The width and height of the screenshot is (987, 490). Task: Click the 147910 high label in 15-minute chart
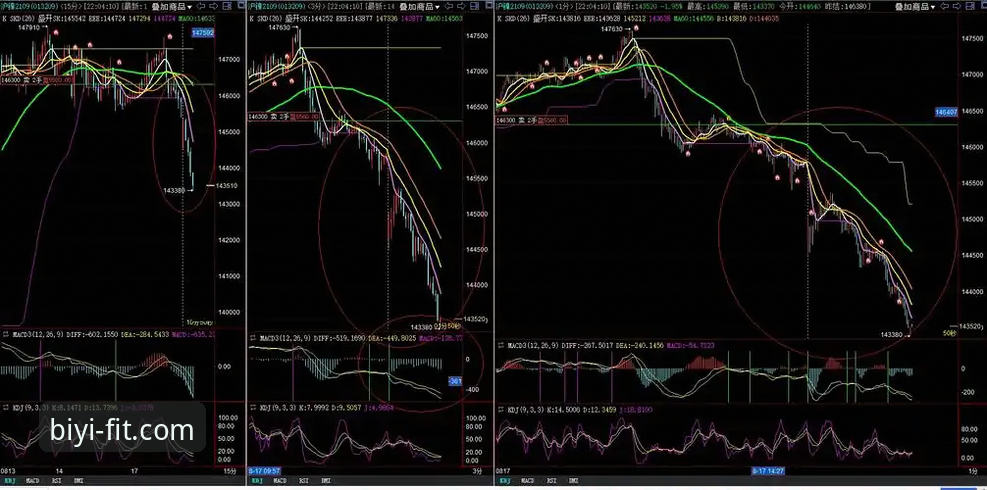pos(29,28)
